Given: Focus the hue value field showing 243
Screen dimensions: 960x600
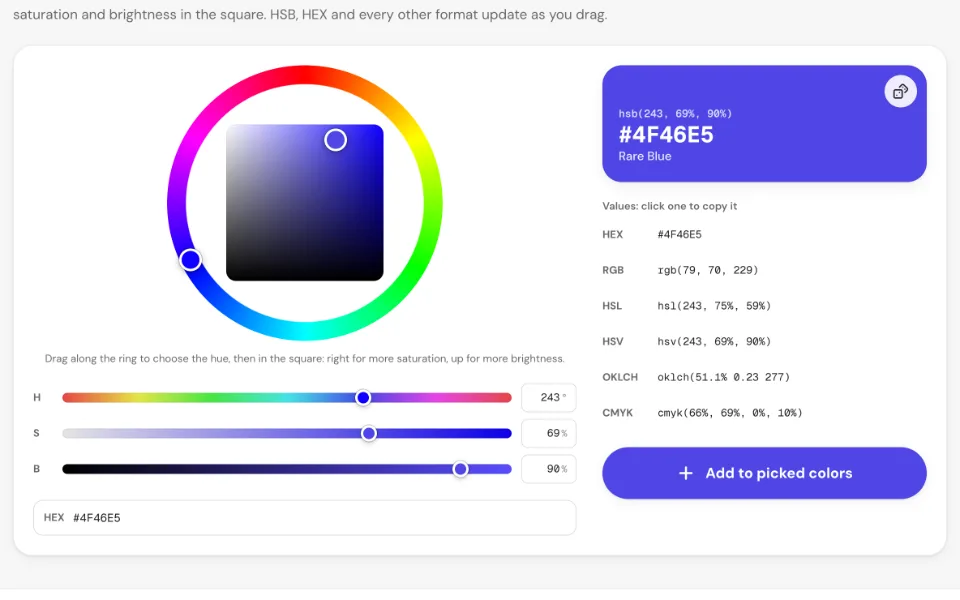Looking at the screenshot, I should pos(549,397).
